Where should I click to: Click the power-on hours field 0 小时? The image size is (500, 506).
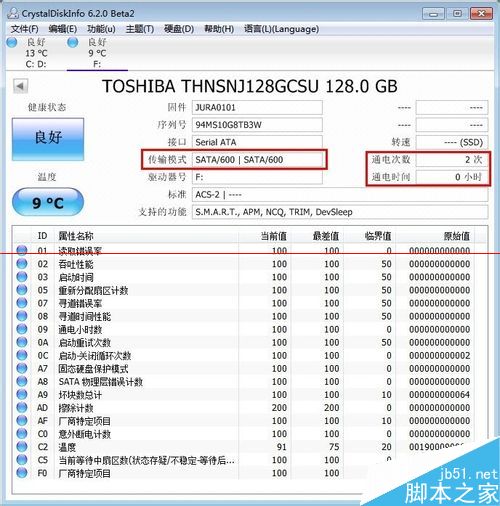(452, 177)
